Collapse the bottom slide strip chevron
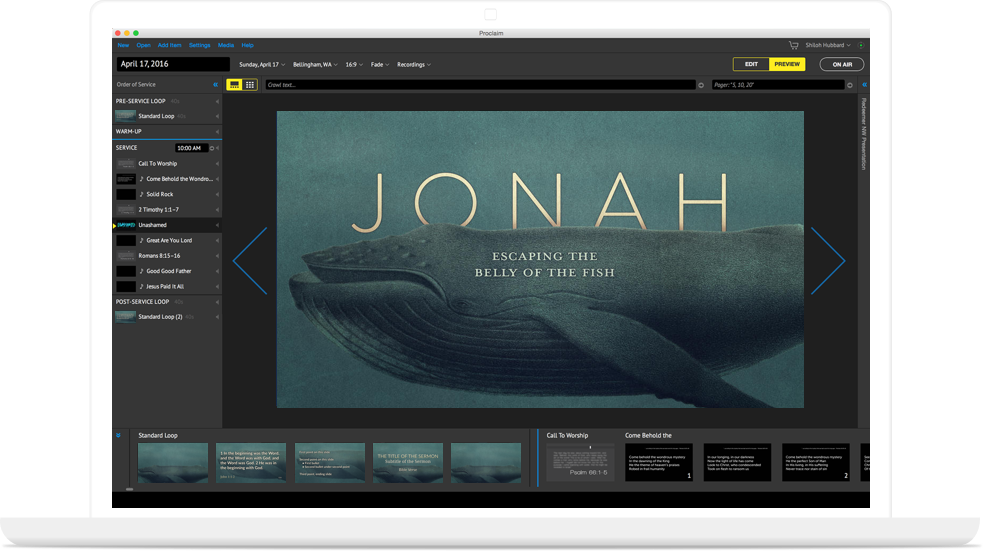 point(118,435)
